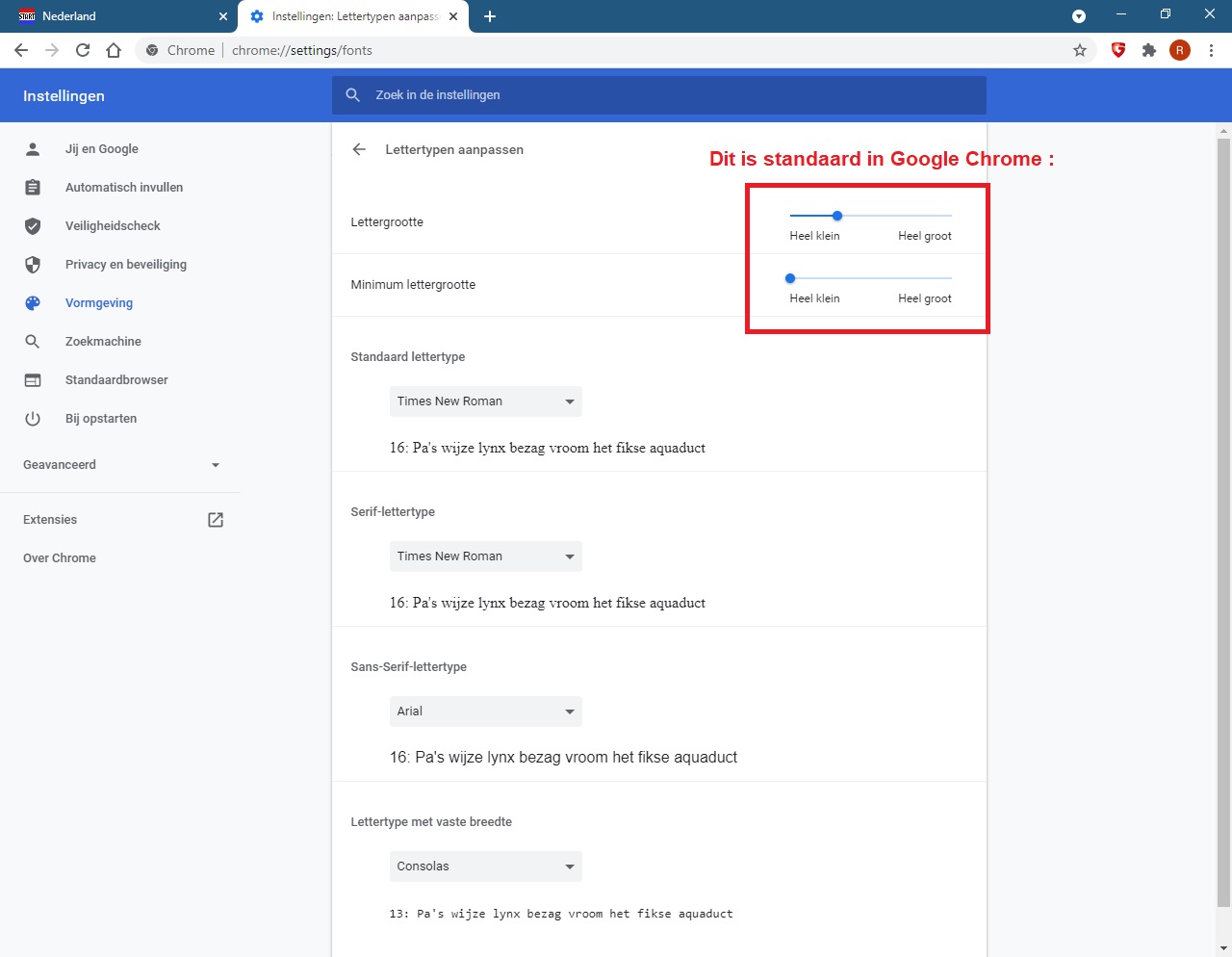
Task: Click the Lettergrootte slider knob
Action: pyautogui.click(x=837, y=216)
